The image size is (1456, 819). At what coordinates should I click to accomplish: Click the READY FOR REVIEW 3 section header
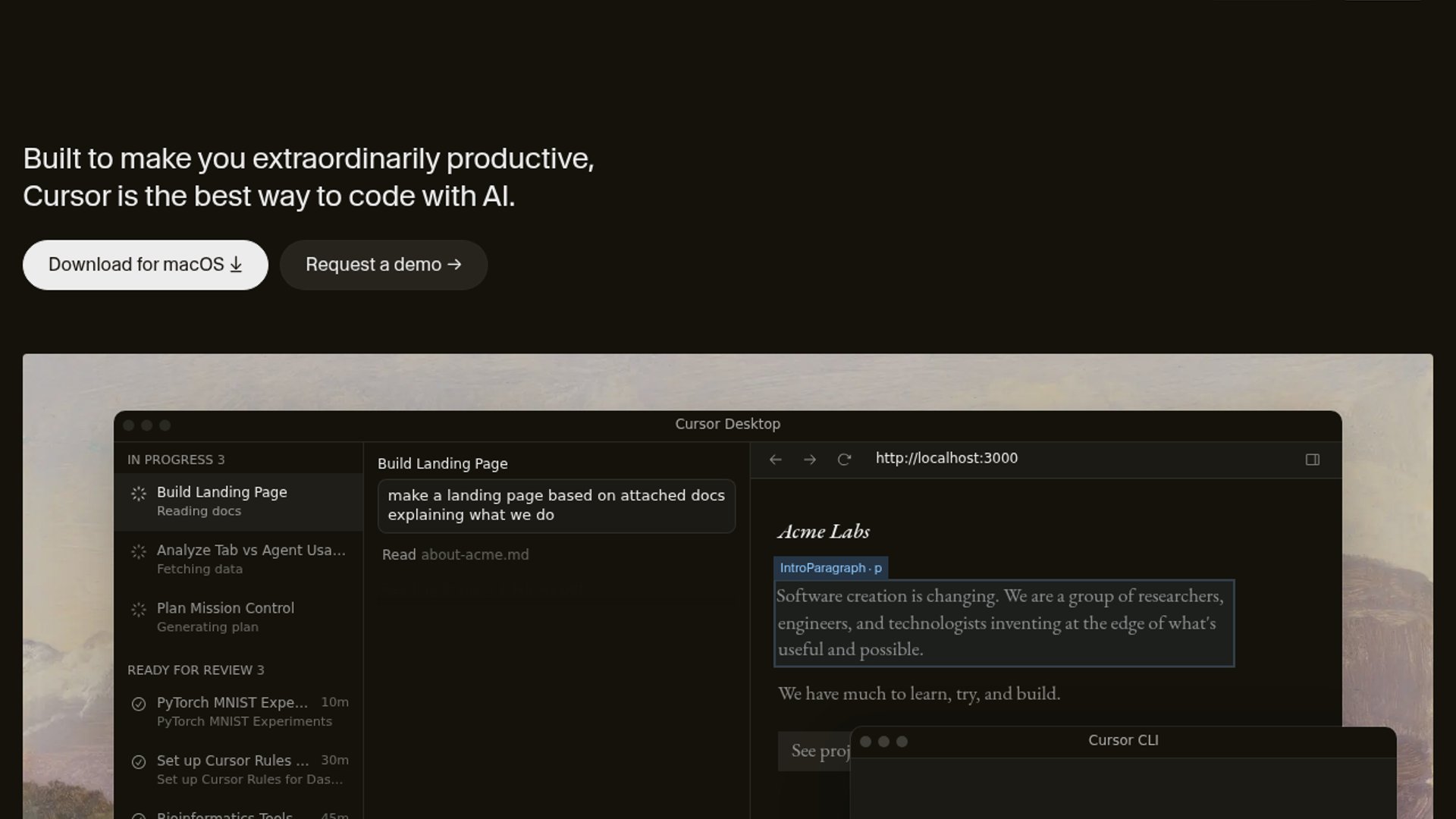pos(196,670)
